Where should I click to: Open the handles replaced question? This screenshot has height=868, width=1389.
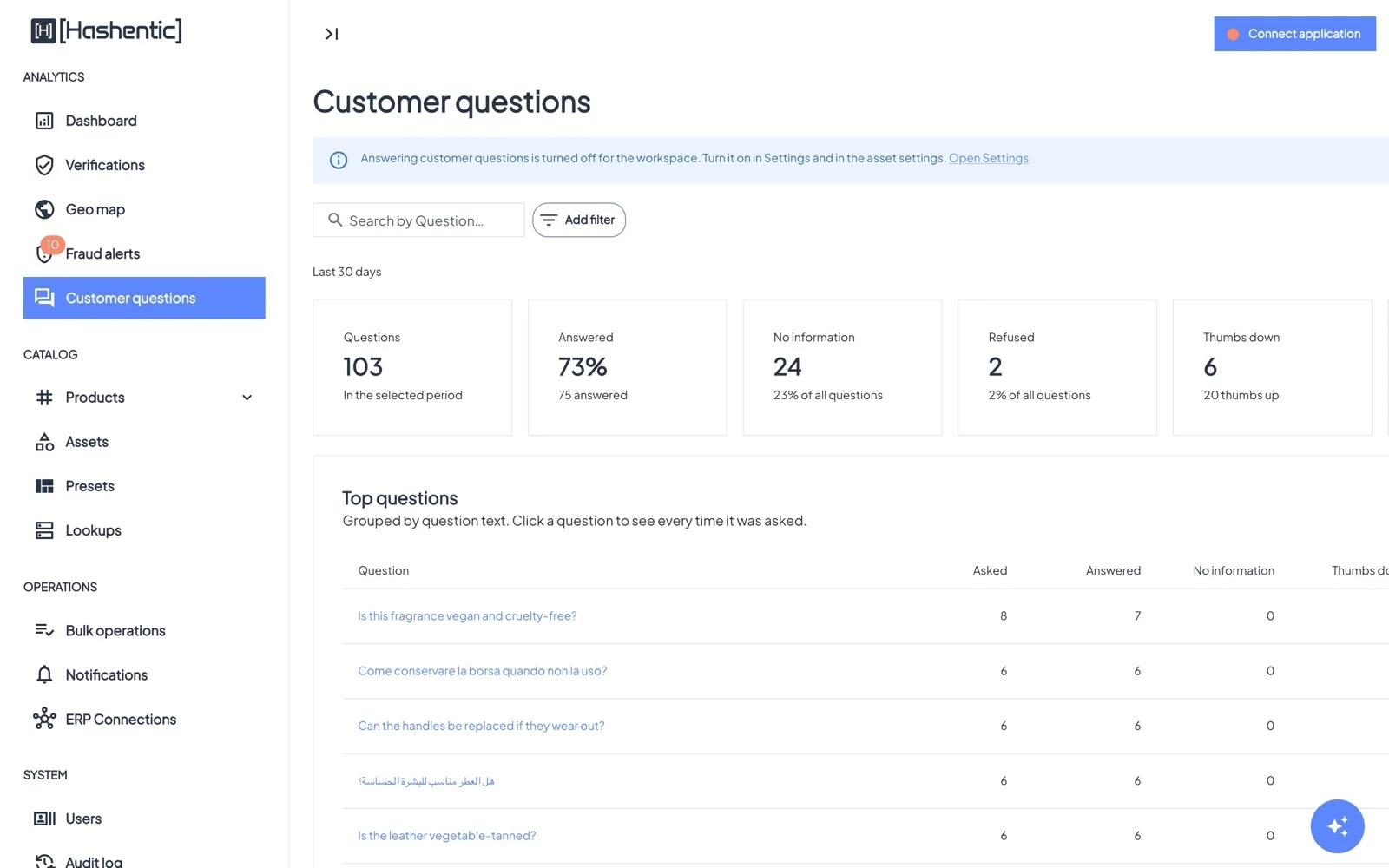(481, 726)
